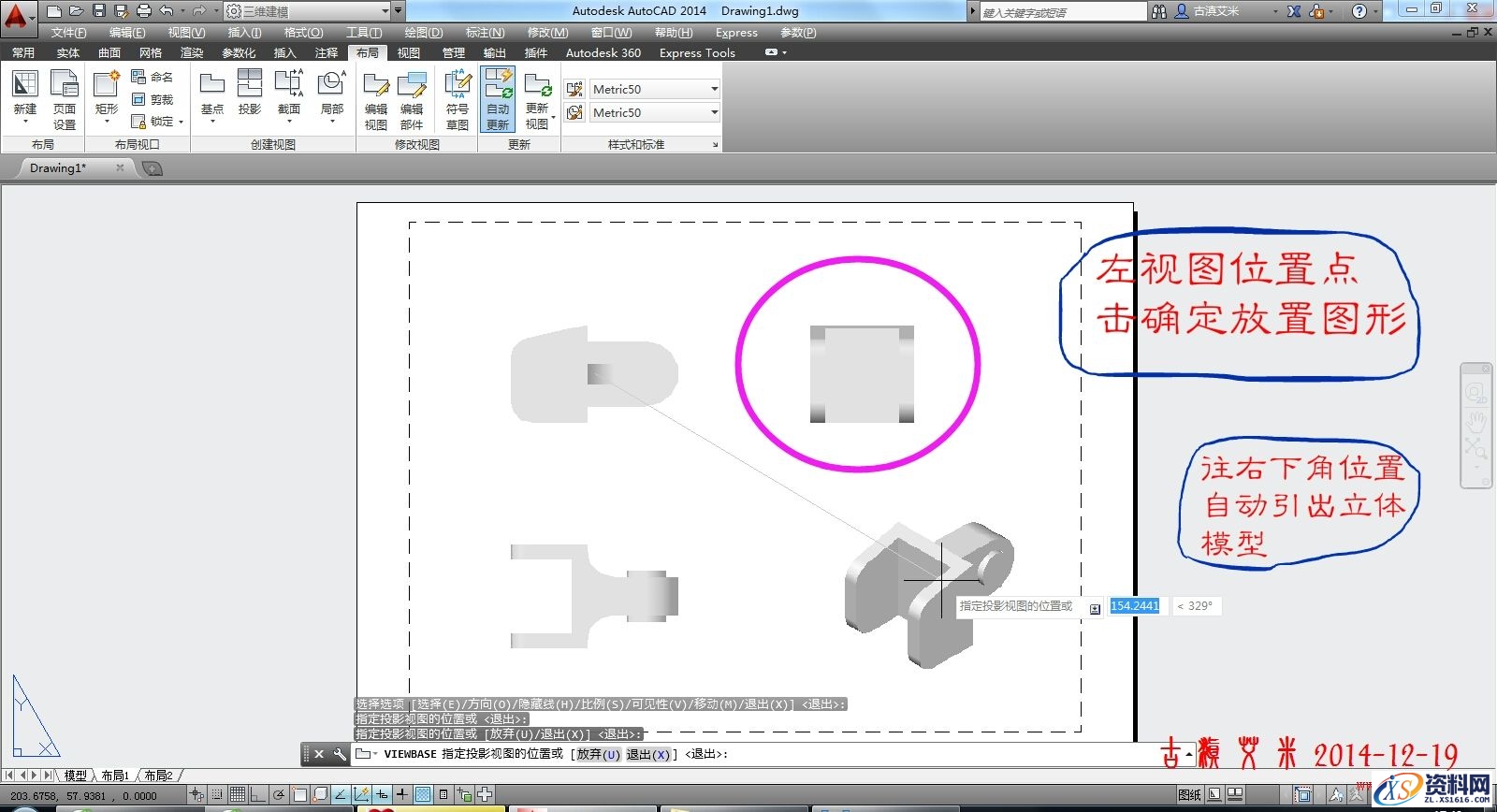Click 放弃(U) option in command line
This screenshot has width=1497, height=812.
[x=598, y=754]
